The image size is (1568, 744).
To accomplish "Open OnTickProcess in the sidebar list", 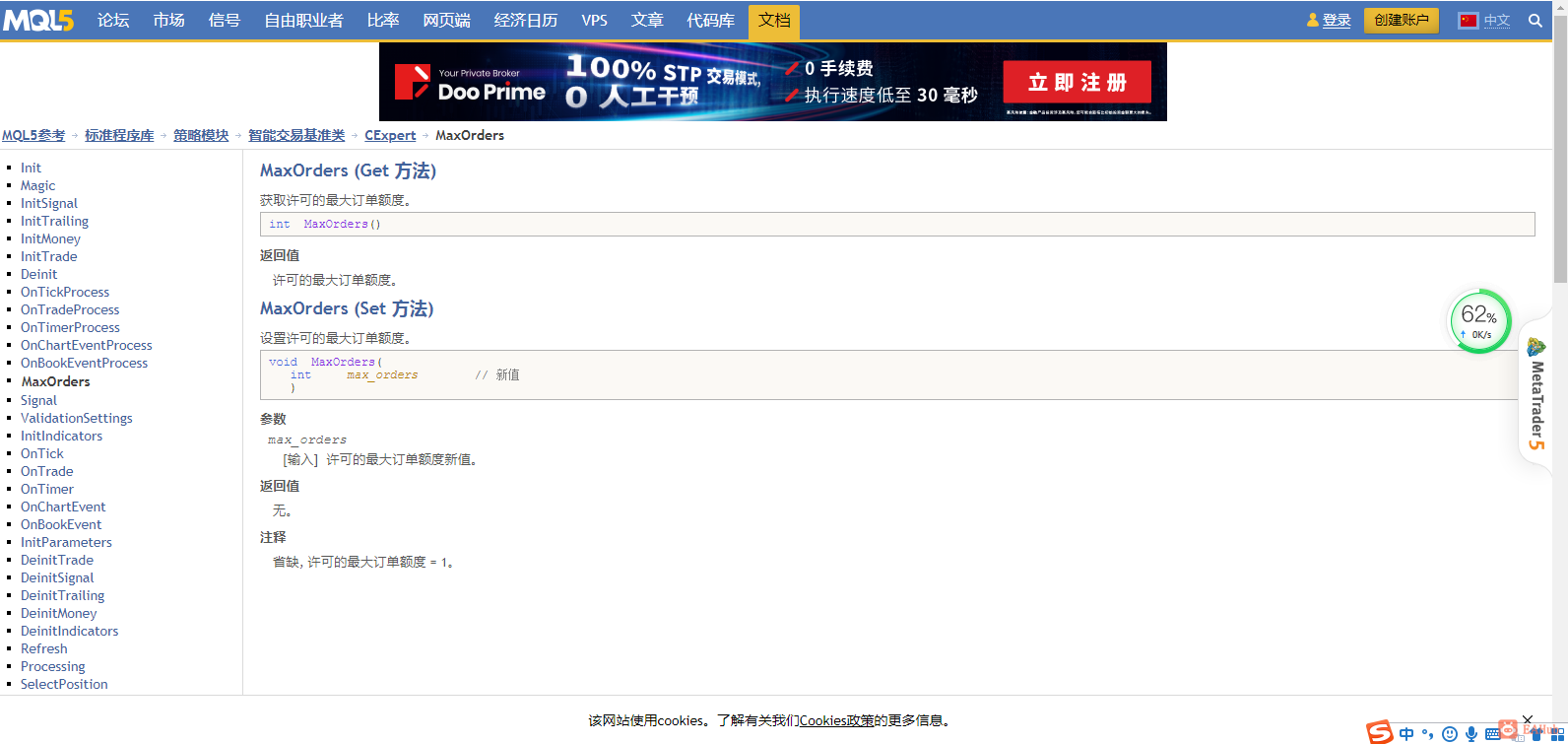I will (65, 293).
